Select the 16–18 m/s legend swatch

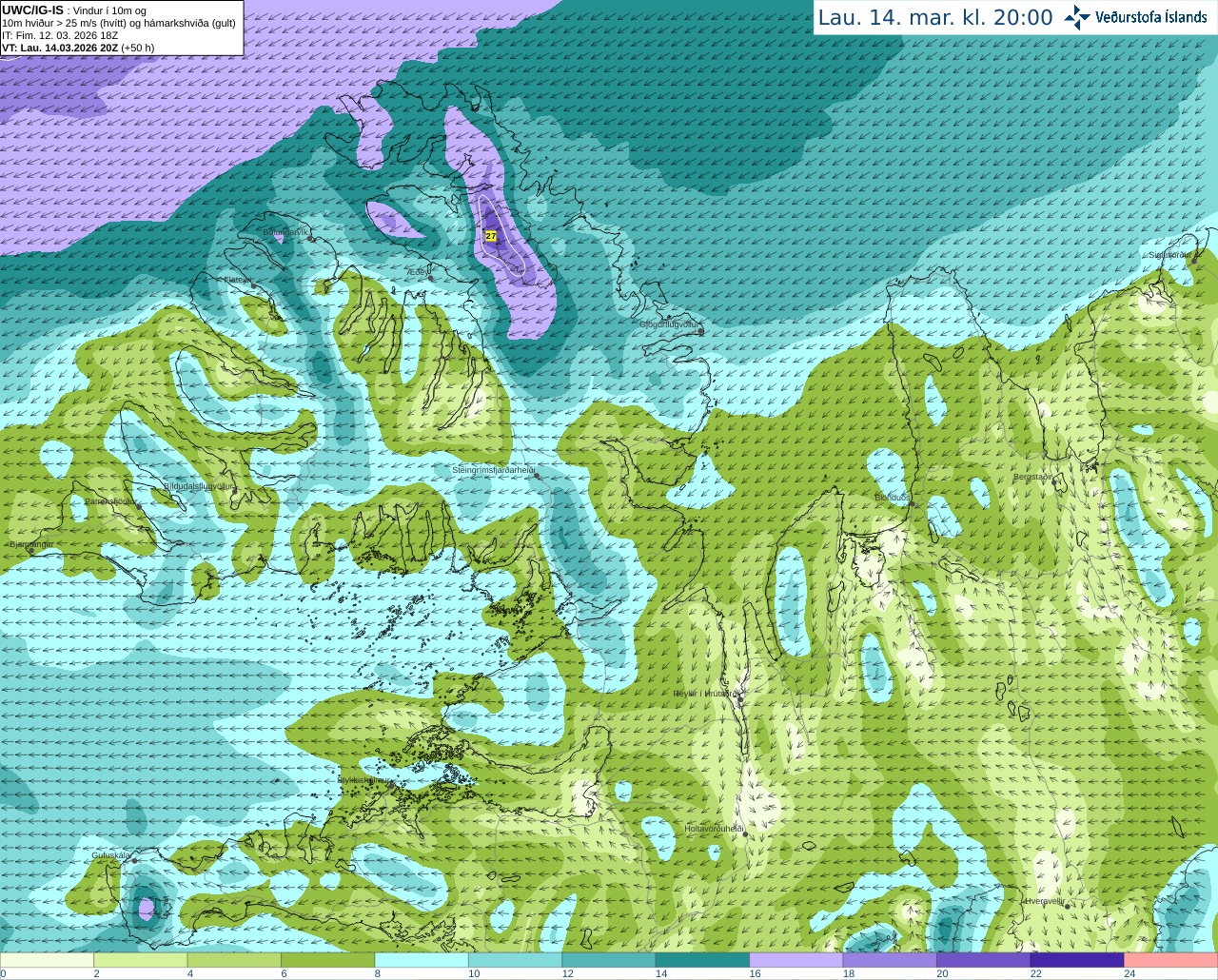796,960
